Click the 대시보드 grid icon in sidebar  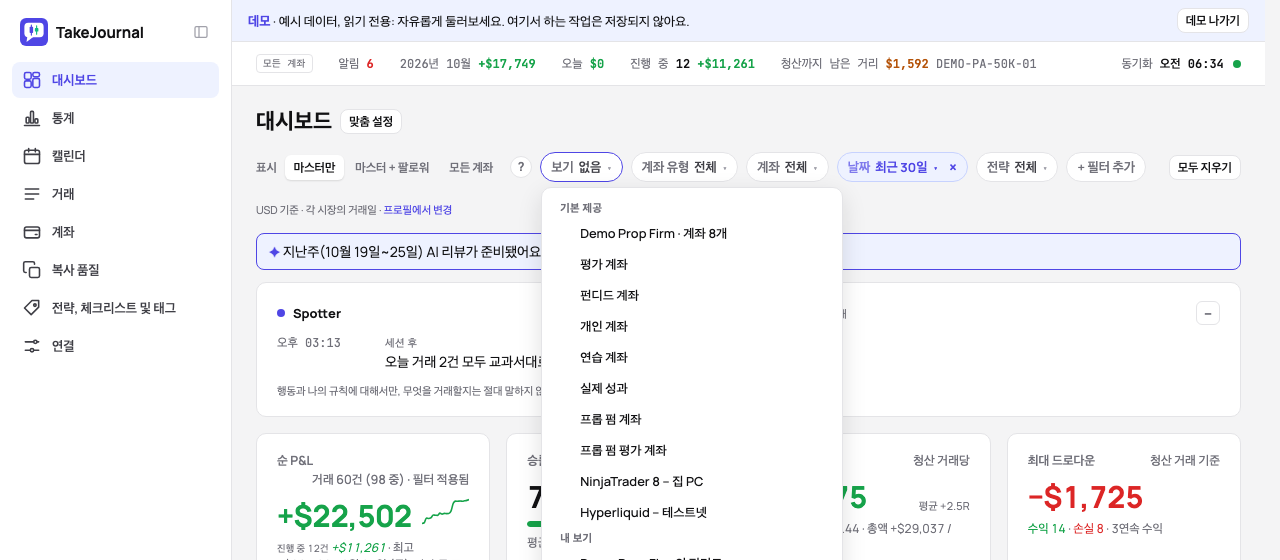click(32, 80)
